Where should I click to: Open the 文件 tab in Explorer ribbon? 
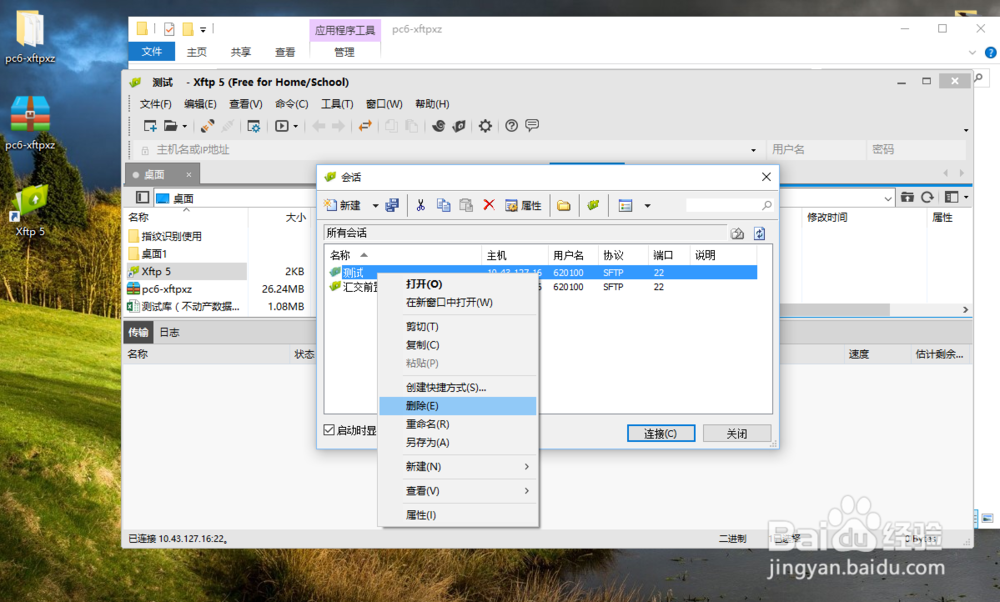click(152, 52)
